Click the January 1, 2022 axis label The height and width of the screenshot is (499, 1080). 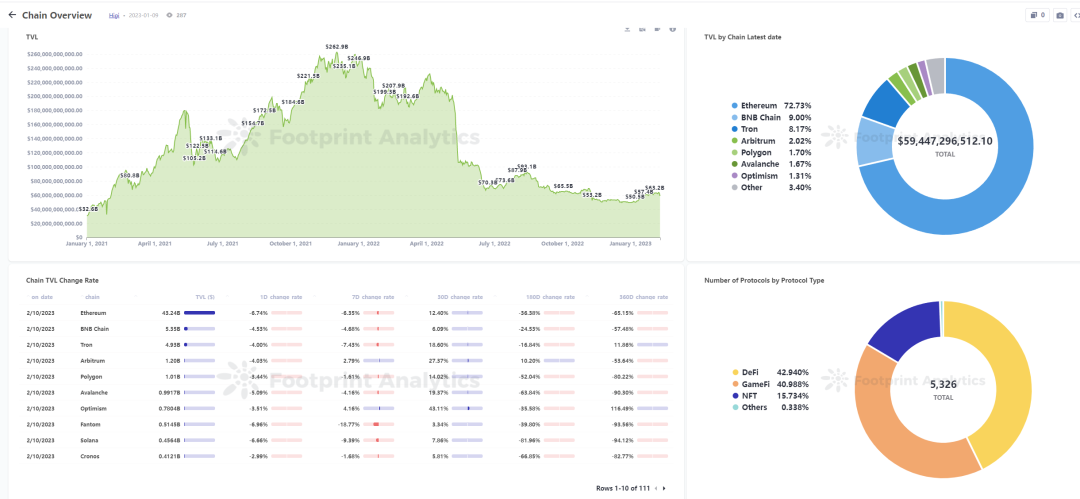360,243
